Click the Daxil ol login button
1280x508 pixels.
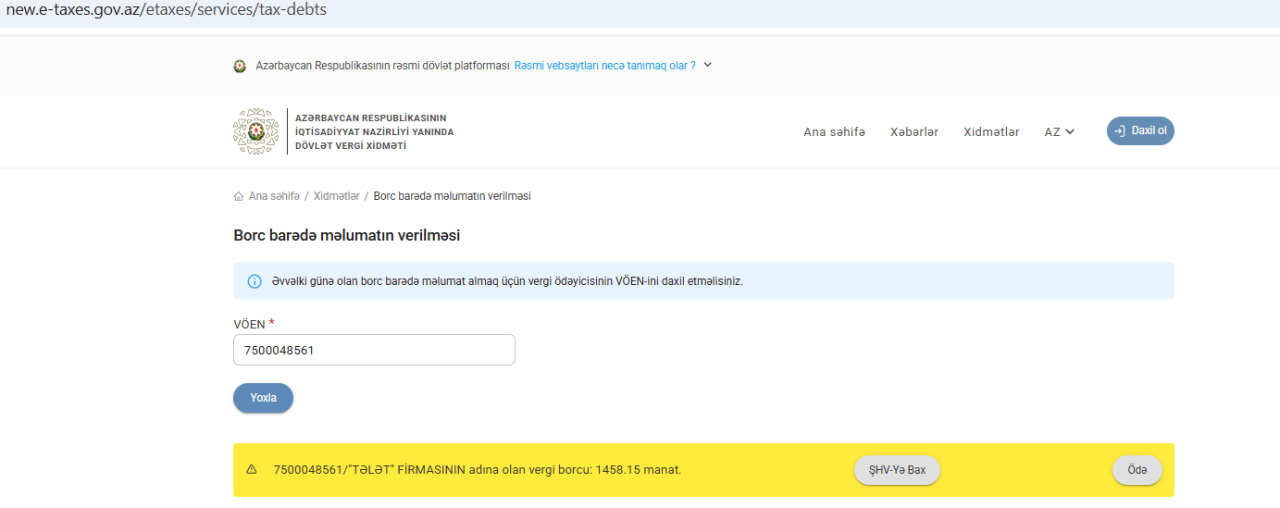1140,131
